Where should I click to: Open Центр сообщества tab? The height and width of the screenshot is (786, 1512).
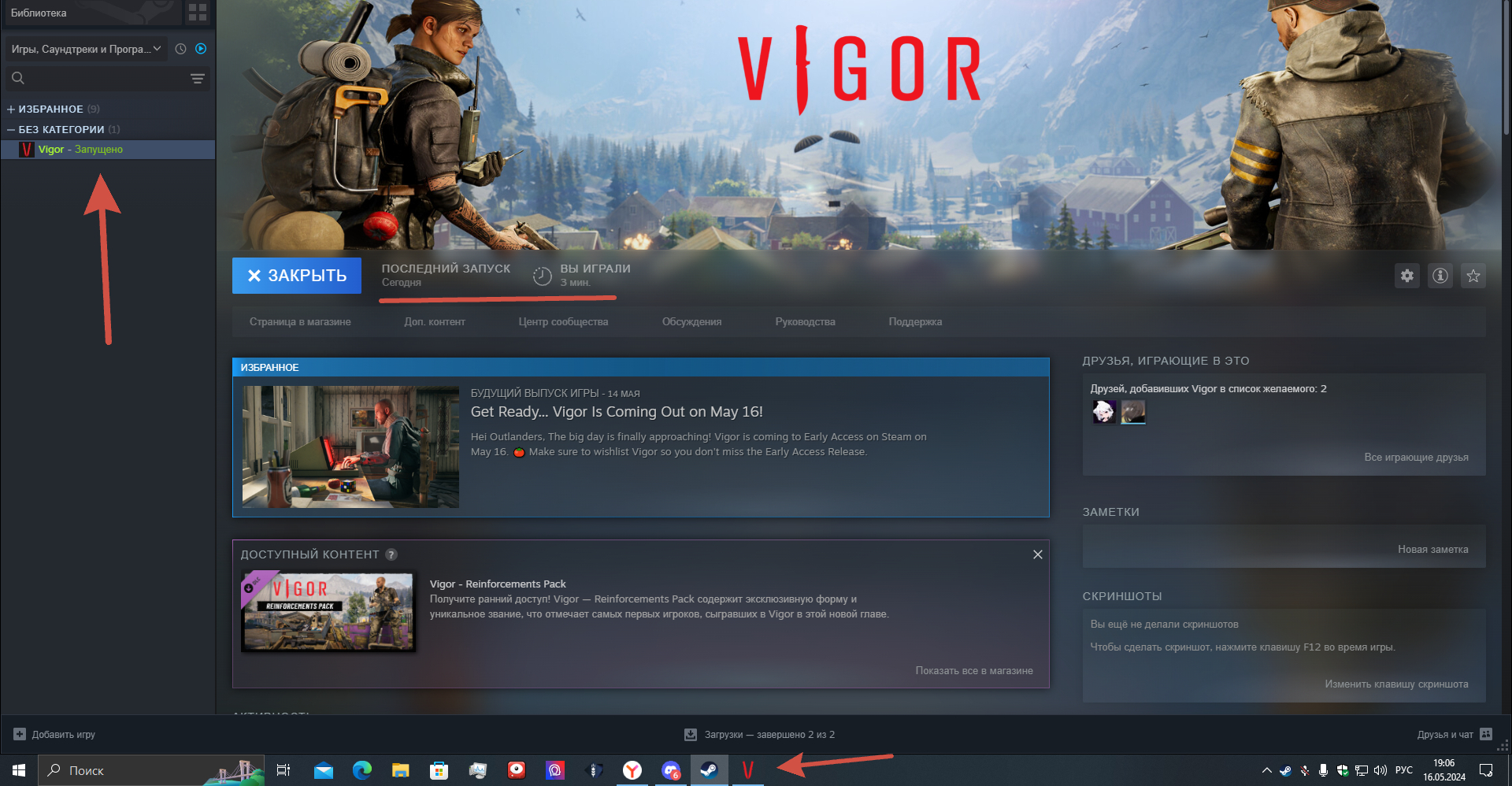(563, 321)
